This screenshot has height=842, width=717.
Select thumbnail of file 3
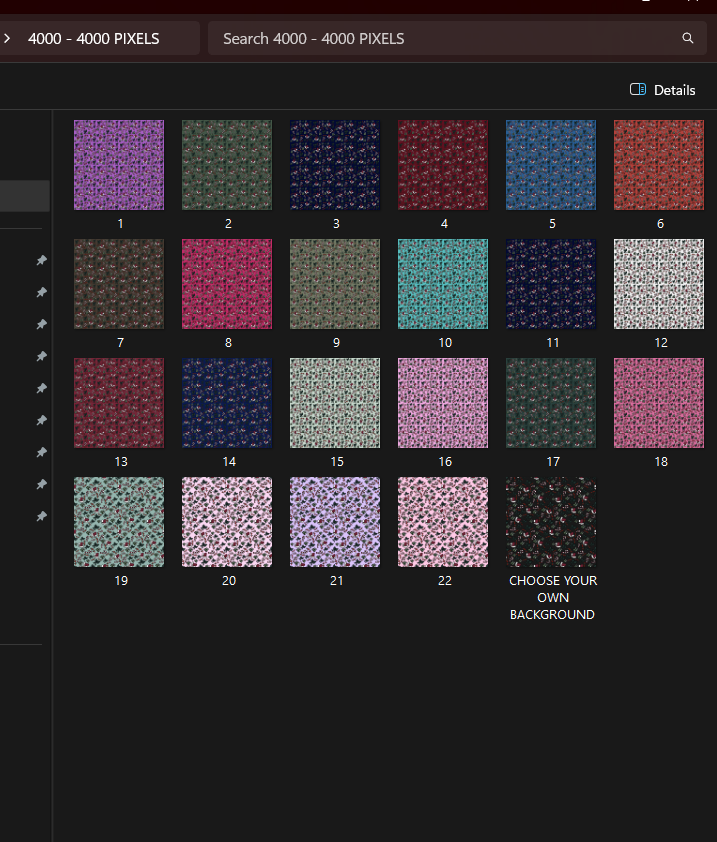coord(335,165)
